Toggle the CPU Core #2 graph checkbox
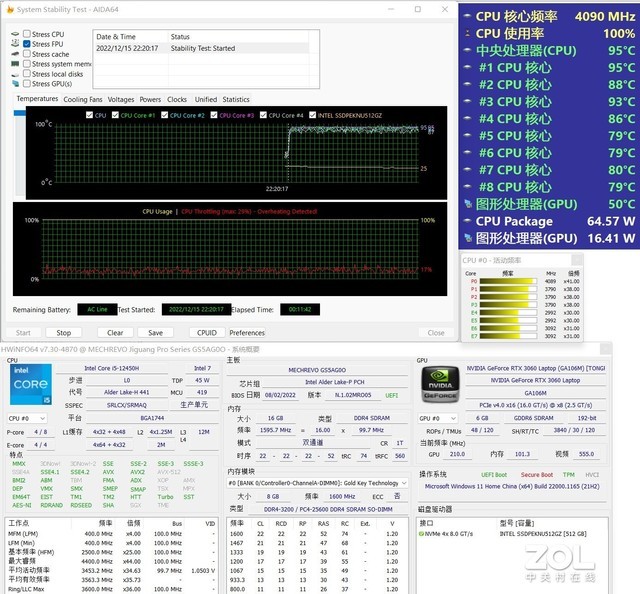This screenshot has width=640, height=594. click(x=164, y=115)
